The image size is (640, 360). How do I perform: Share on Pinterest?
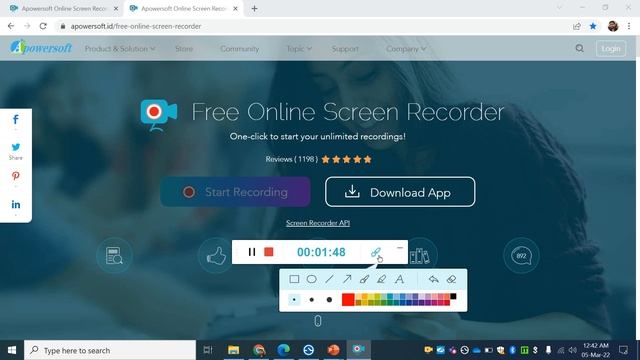click(x=16, y=176)
